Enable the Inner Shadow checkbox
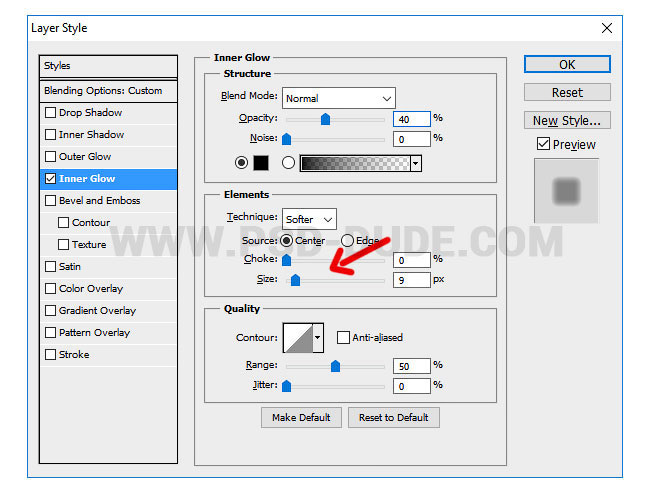Image resolution: width=650 pixels, height=495 pixels. tap(50, 134)
